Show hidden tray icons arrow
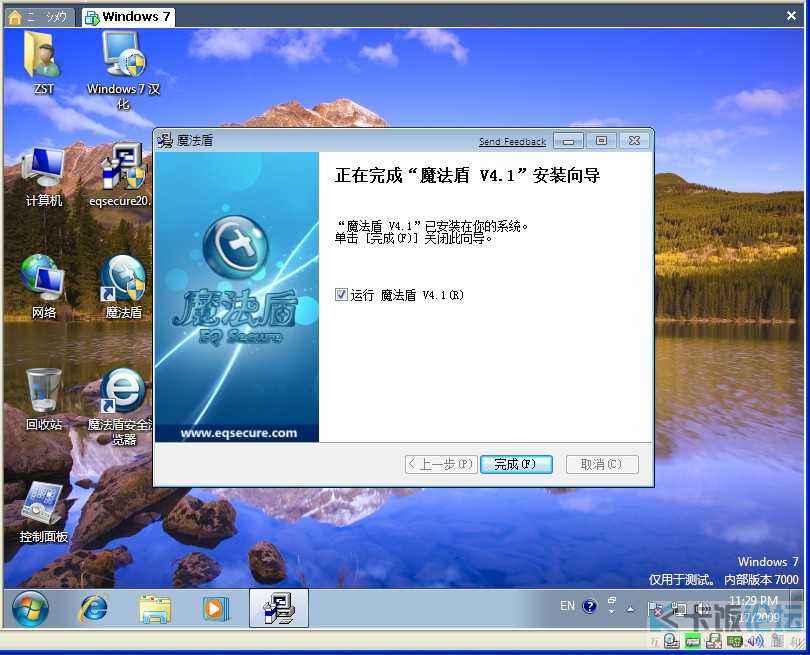Viewport: 810px width, 655px height. [630, 609]
